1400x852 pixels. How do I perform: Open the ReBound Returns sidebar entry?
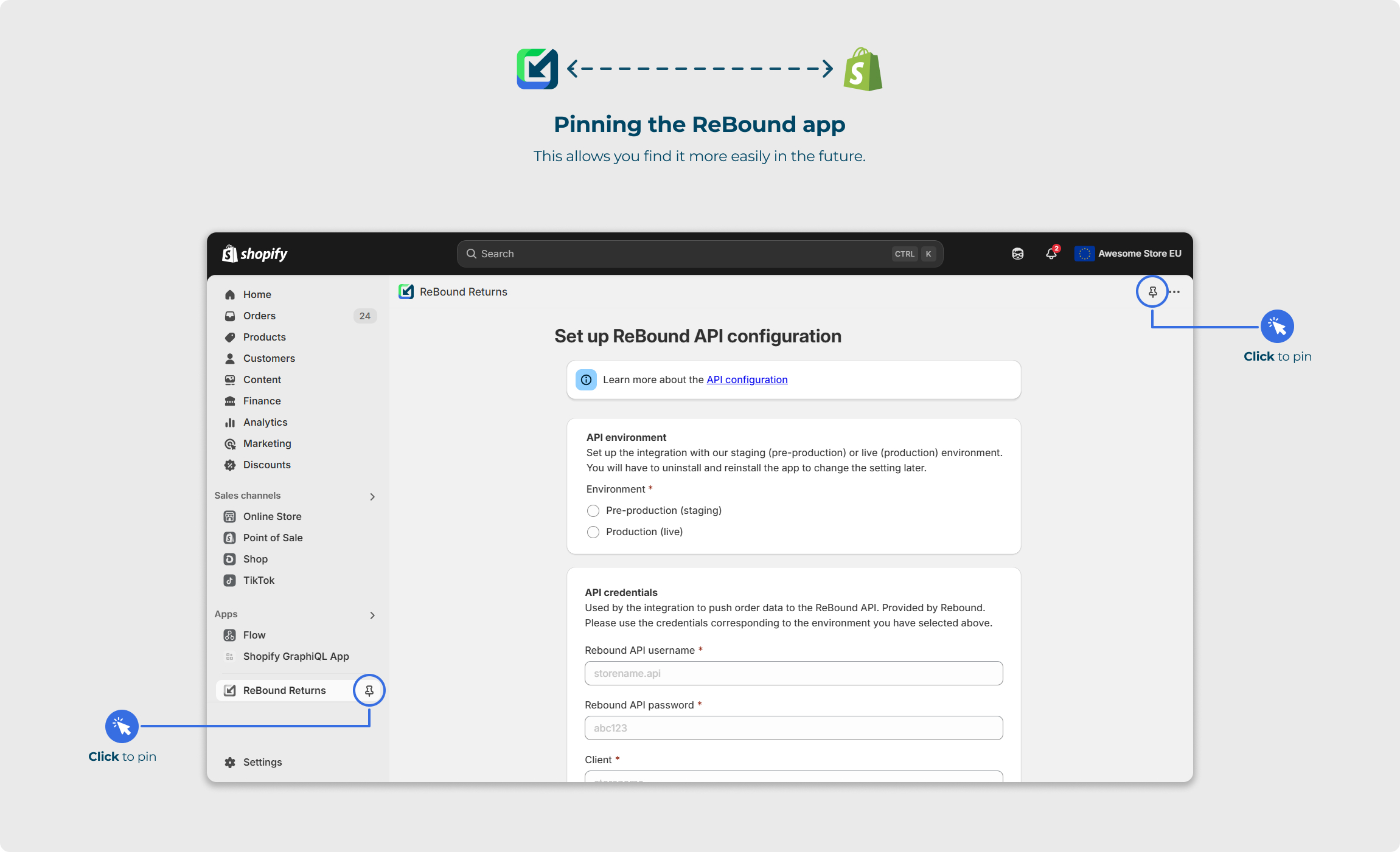[285, 690]
